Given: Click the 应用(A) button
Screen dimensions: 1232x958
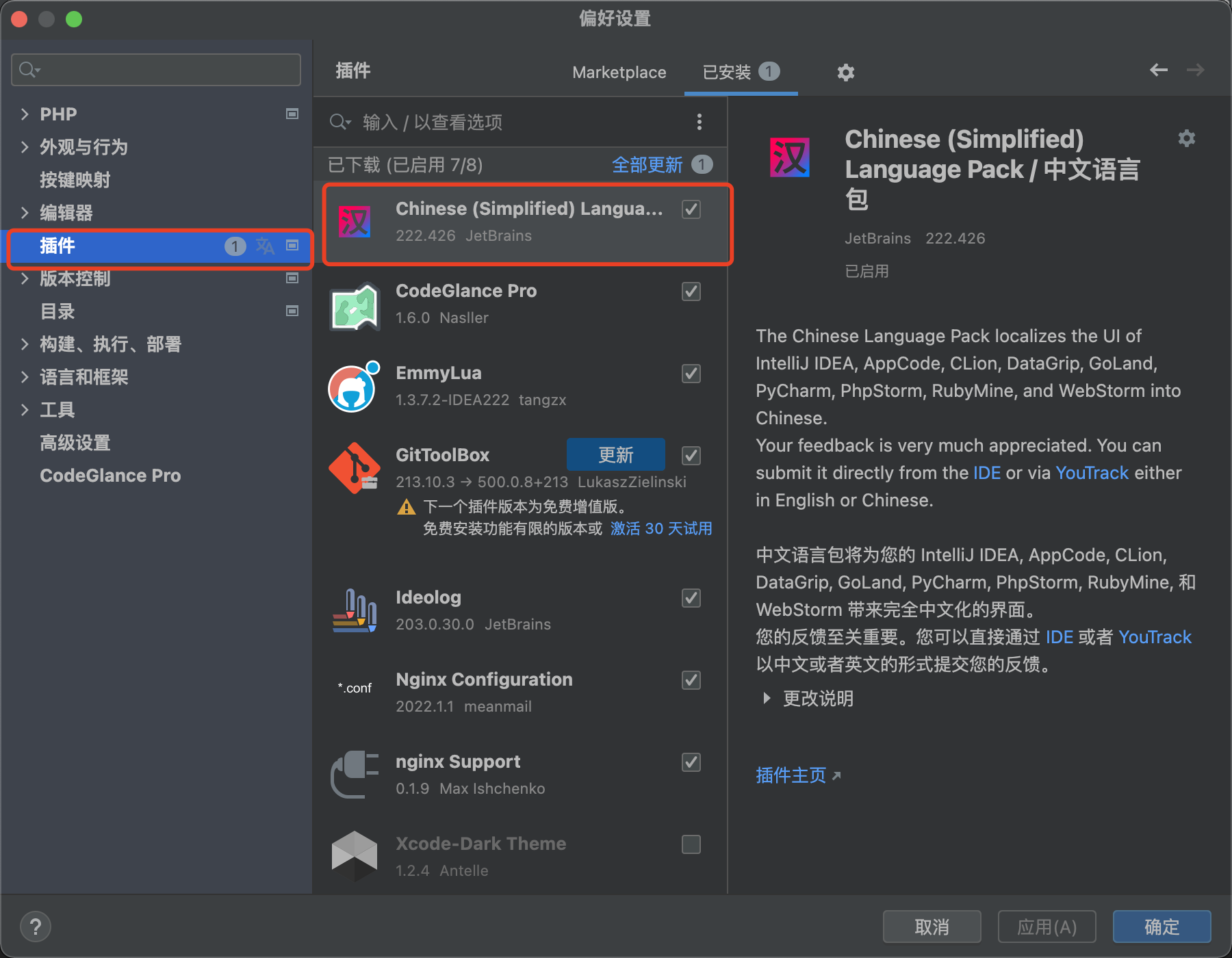Looking at the screenshot, I should (1047, 927).
